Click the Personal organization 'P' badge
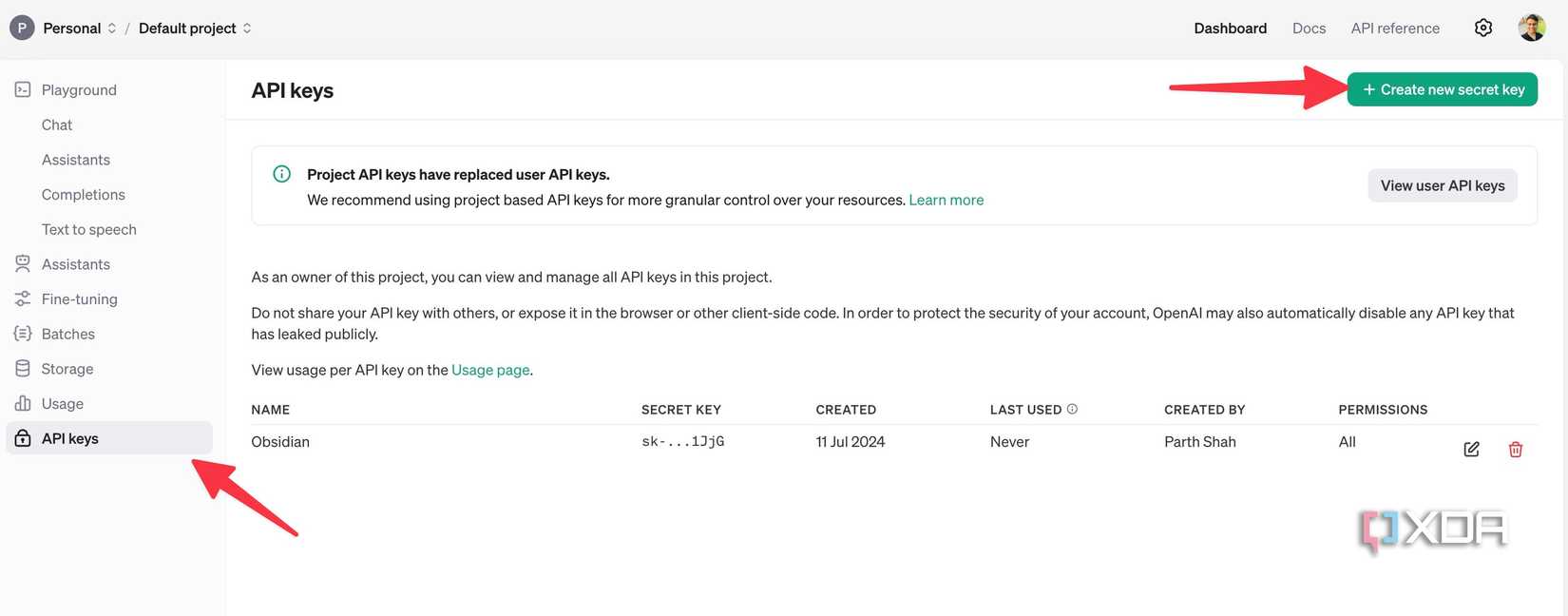 coord(22,29)
